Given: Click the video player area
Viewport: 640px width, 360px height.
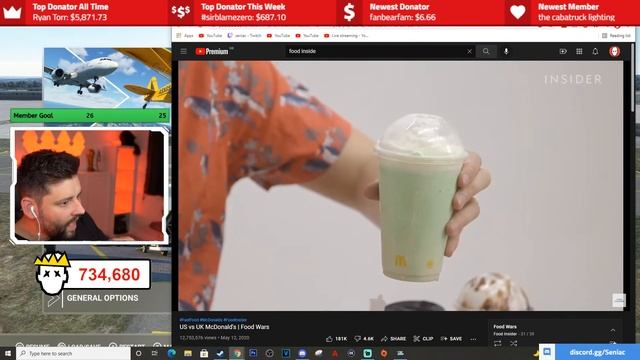Looking at the screenshot, I should pyautogui.click(x=401, y=186).
